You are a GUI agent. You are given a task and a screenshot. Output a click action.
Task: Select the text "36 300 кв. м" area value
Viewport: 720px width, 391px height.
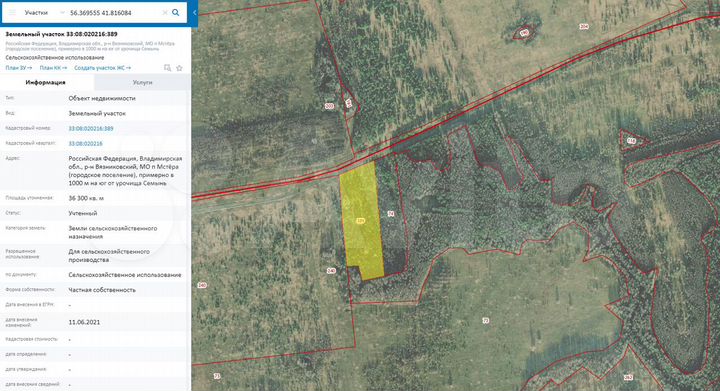pos(86,198)
